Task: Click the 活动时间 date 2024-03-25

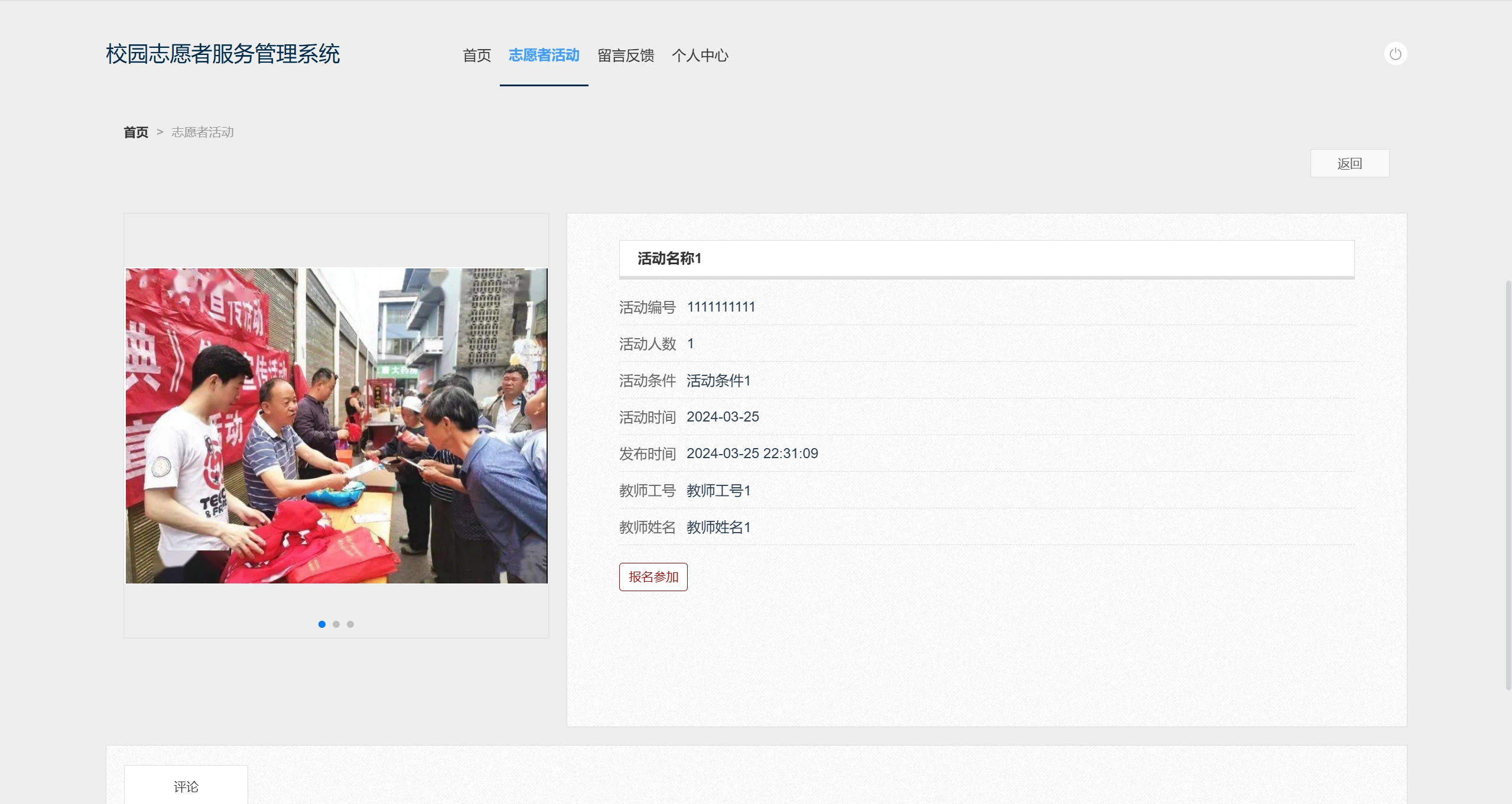Action: (x=723, y=417)
